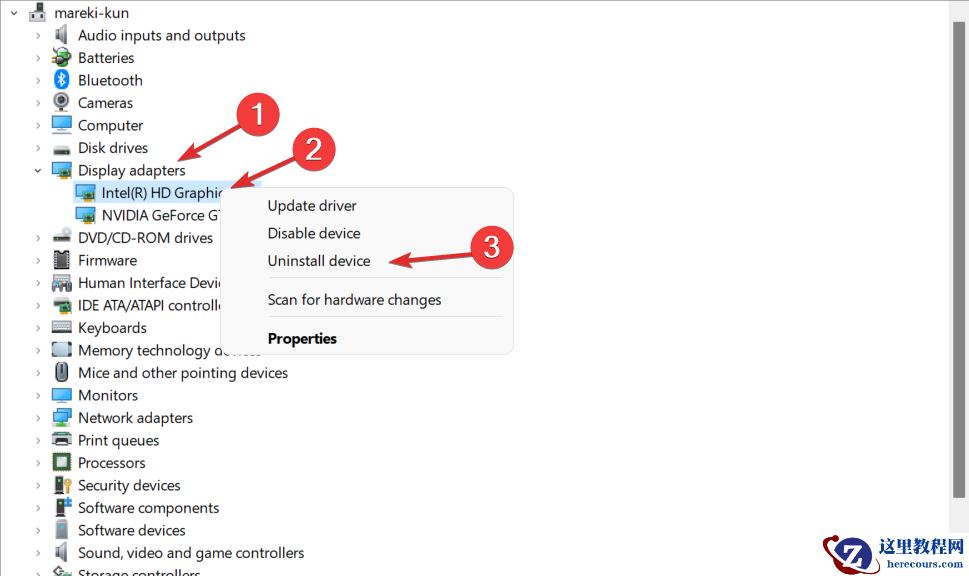Click the Batteries category icon
The height and width of the screenshot is (576, 969).
click(62, 58)
